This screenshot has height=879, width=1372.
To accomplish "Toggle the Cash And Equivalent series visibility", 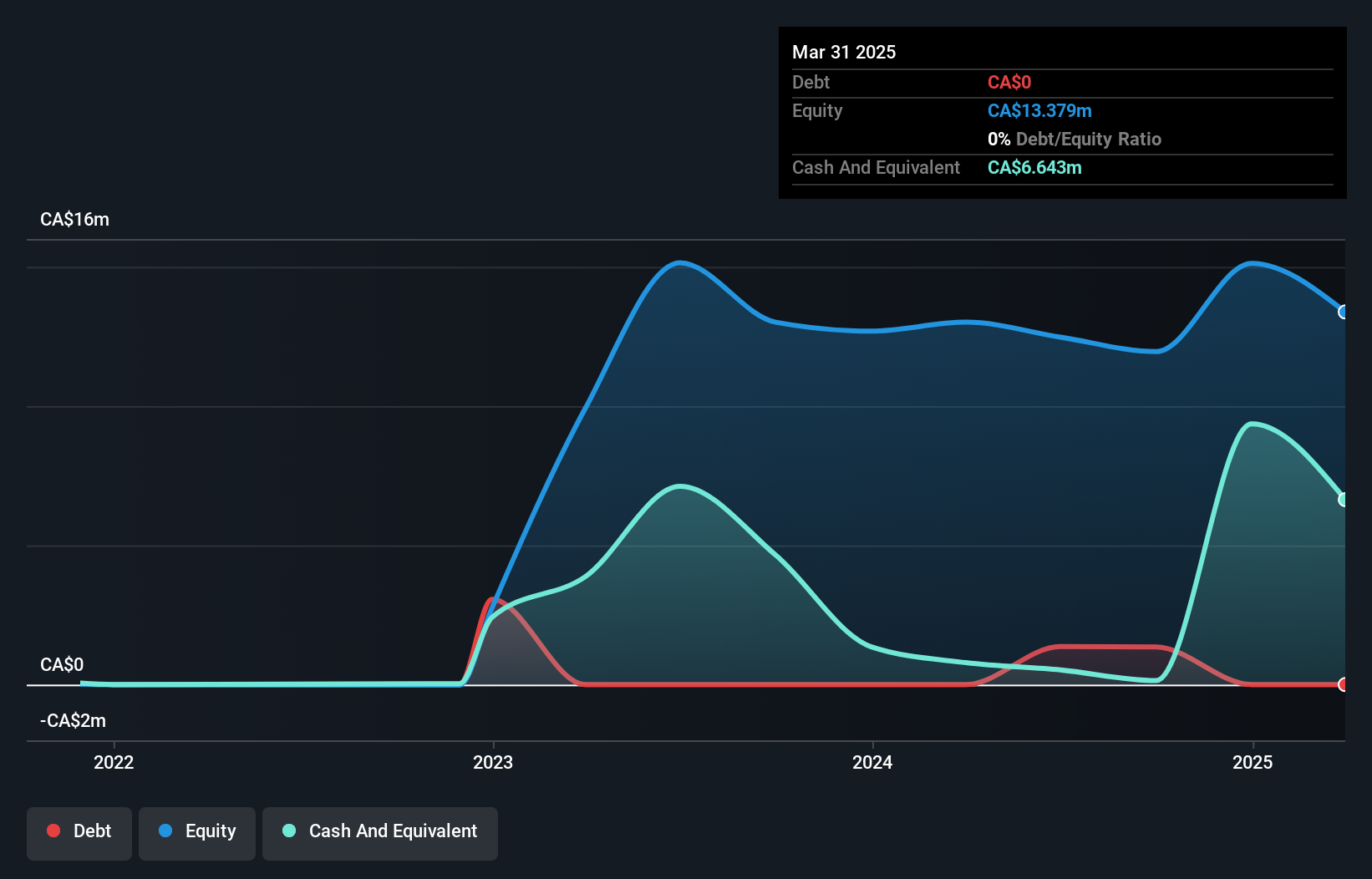I will pos(379,832).
